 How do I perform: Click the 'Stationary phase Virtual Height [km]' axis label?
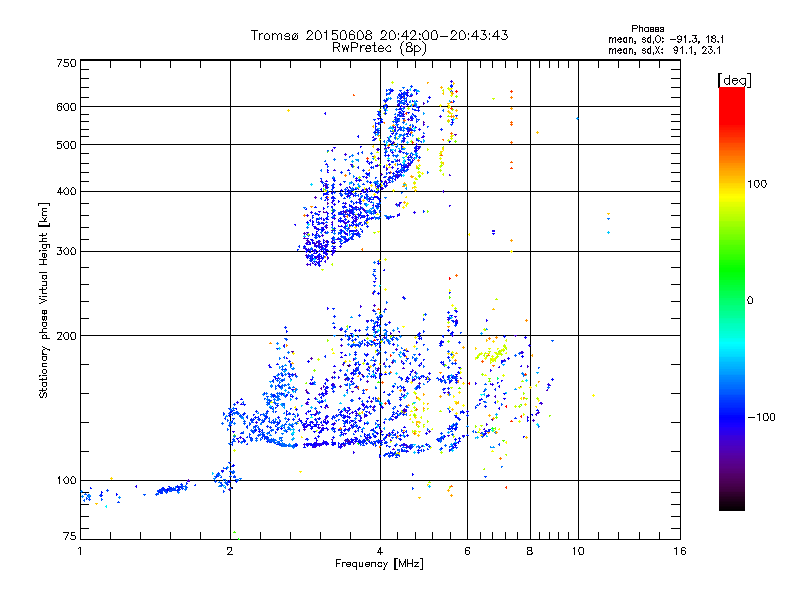click(44, 301)
